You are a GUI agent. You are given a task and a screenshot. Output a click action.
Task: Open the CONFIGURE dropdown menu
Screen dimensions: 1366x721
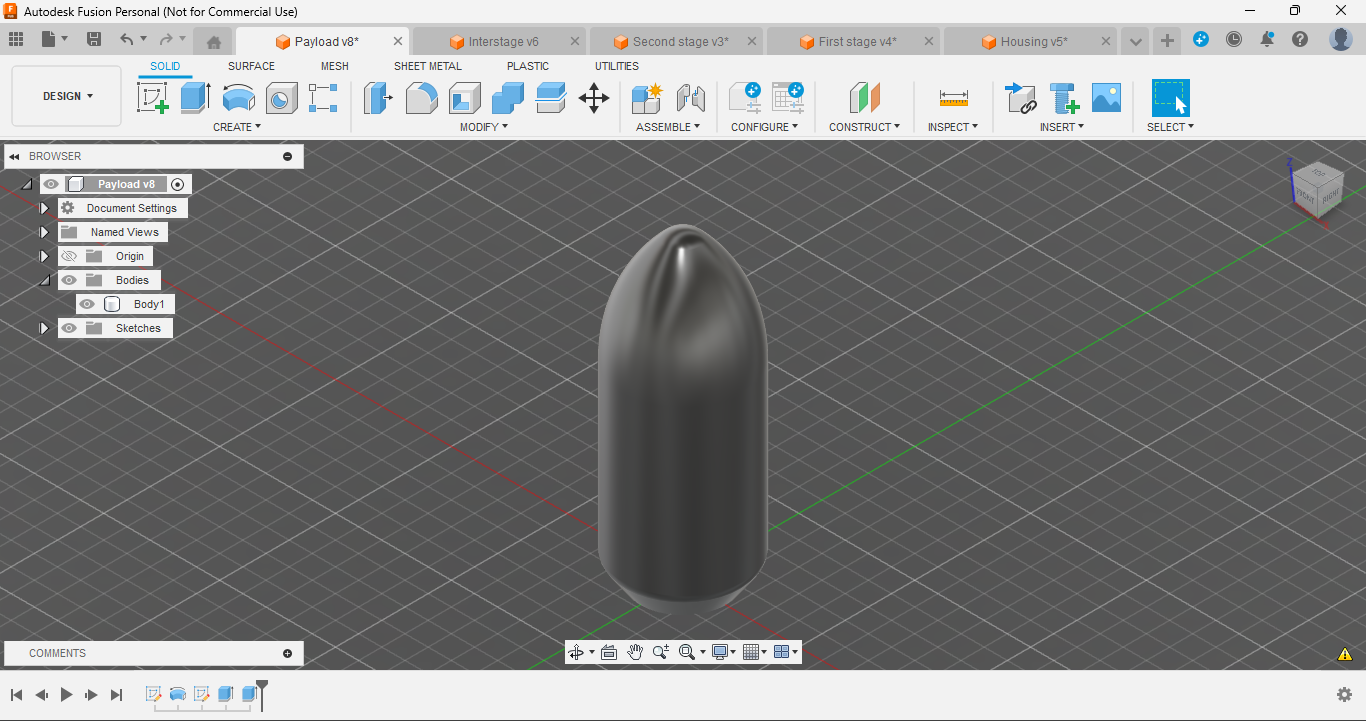pos(765,127)
